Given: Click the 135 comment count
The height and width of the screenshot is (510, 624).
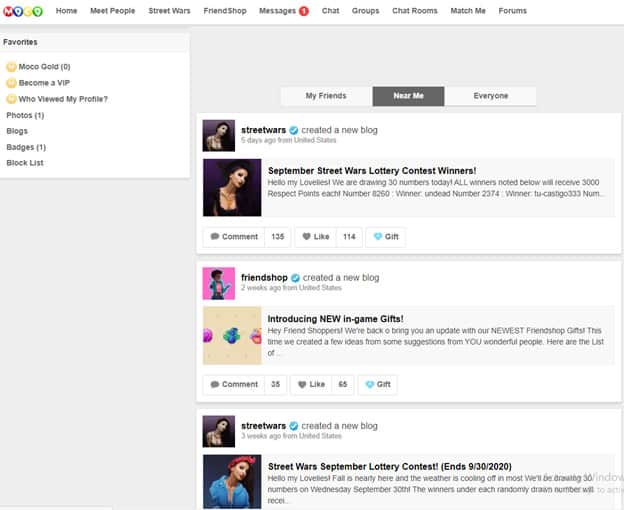Looking at the screenshot, I should pos(277,237).
